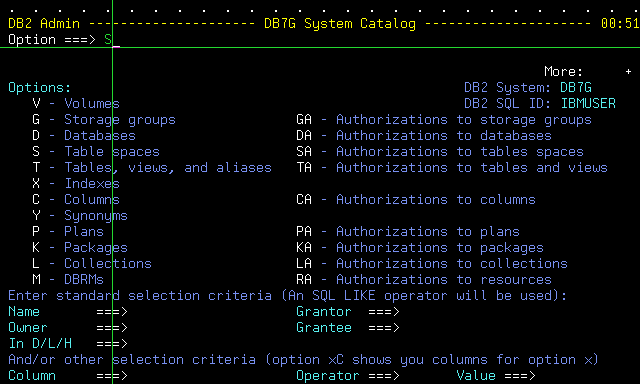Click the 'DB2 Admin' header text
Image resolution: width=640 pixels, height=384 pixels.
(x=44, y=24)
